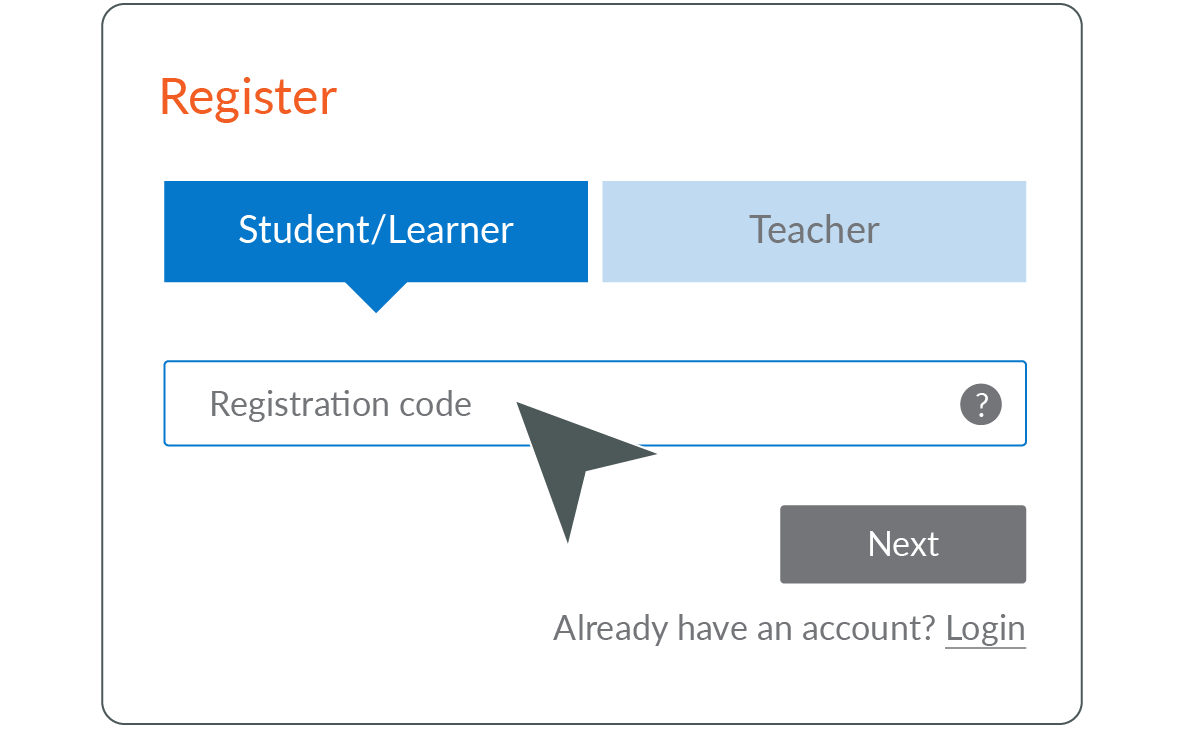Choose Student/Learner registration type

point(376,231)
